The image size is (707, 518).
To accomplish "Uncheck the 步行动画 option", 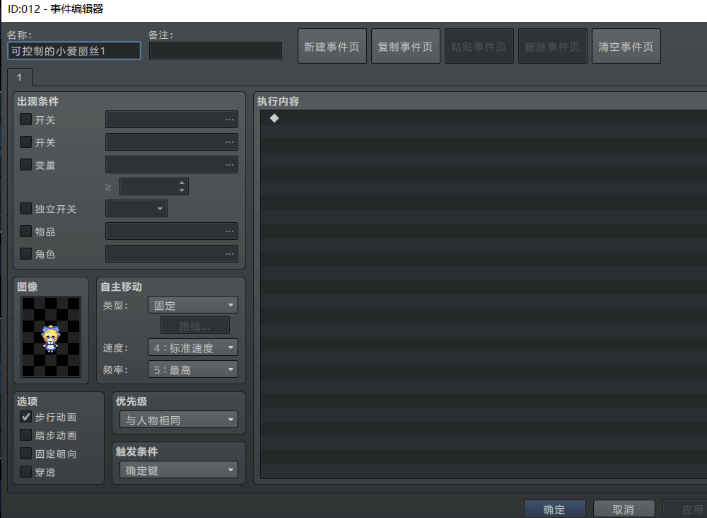I will [26, 417].
